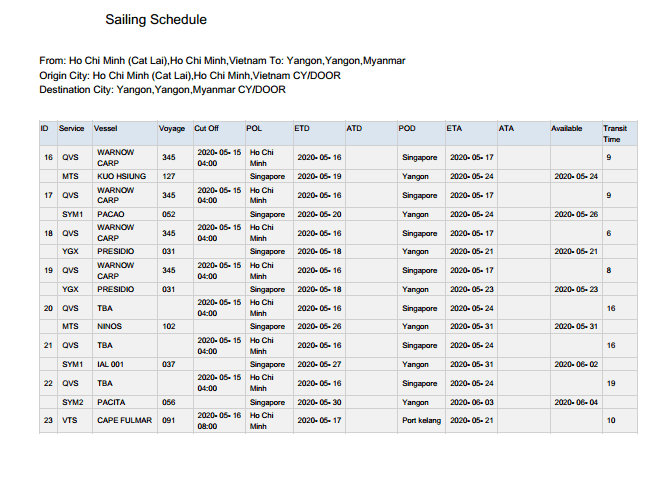Click the PACITA vessel cell
This screenshot has height=490, width=656.
[113, 401]
